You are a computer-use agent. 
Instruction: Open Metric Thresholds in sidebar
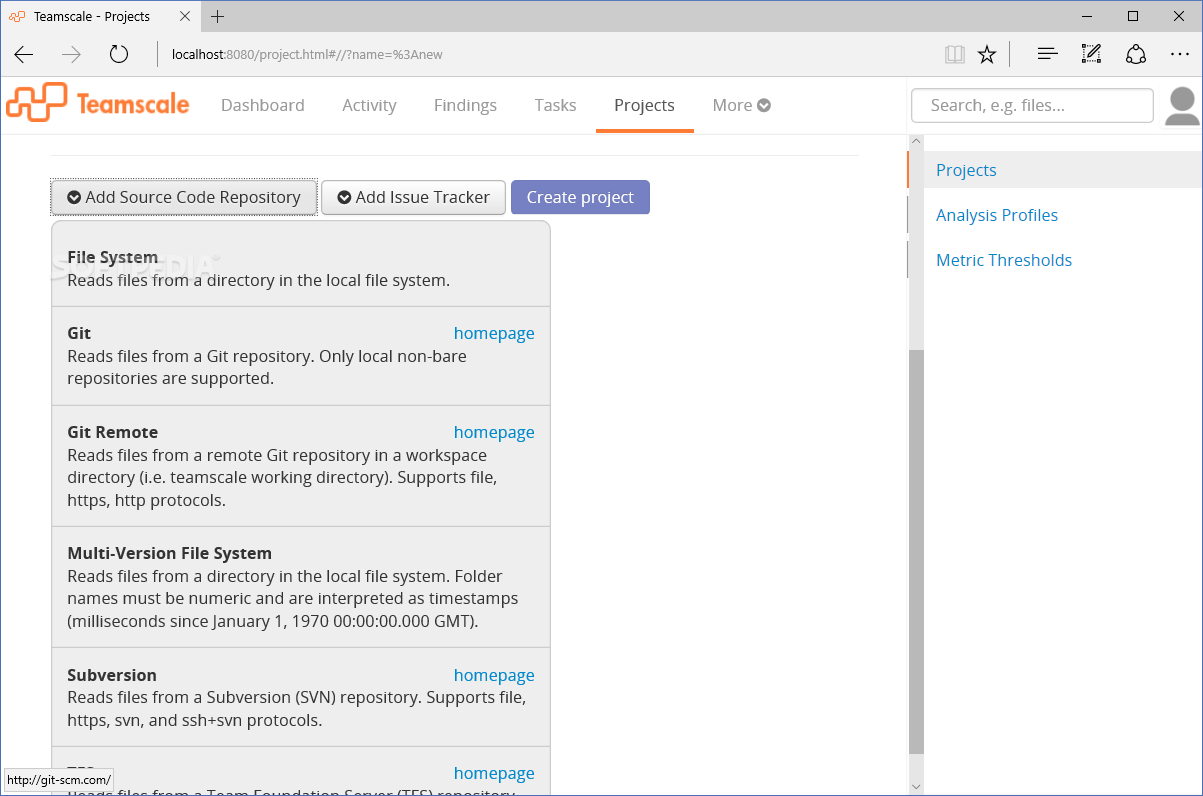coord(1004,260)
